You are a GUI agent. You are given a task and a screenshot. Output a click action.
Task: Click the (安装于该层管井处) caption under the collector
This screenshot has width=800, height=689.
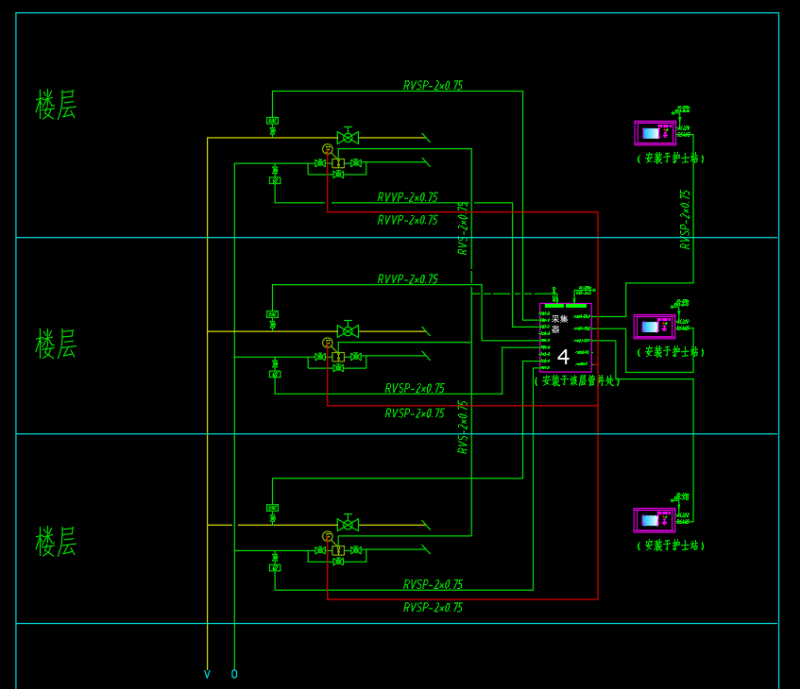tap(577, 381)
